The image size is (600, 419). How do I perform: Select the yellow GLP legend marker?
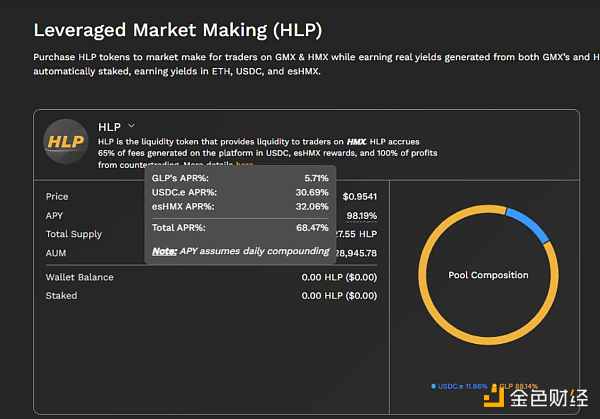point(494,387)
